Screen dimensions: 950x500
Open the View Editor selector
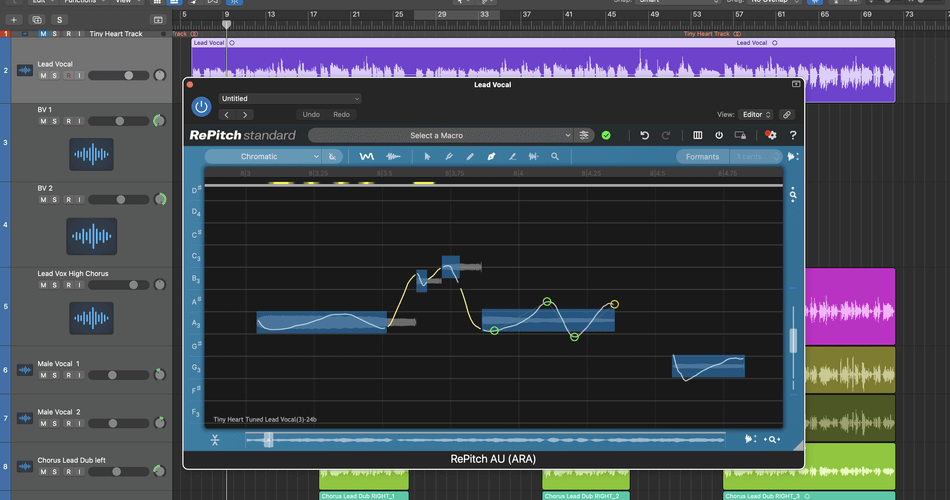(x=756, y=115)
